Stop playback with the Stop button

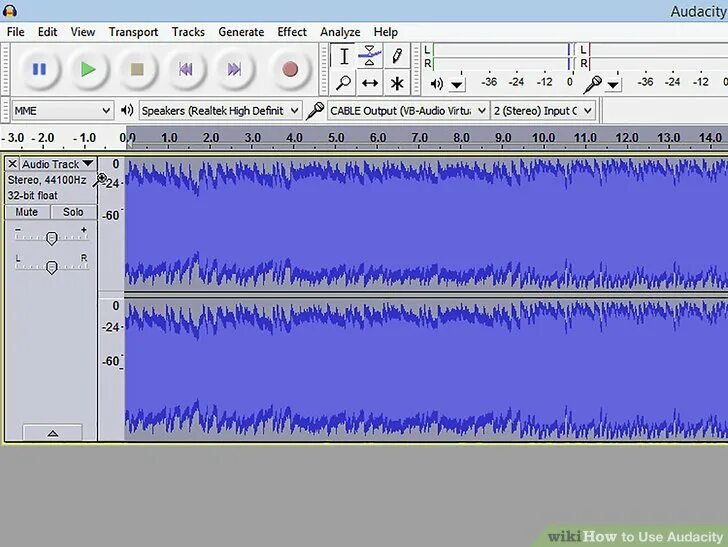pos(137,70)
